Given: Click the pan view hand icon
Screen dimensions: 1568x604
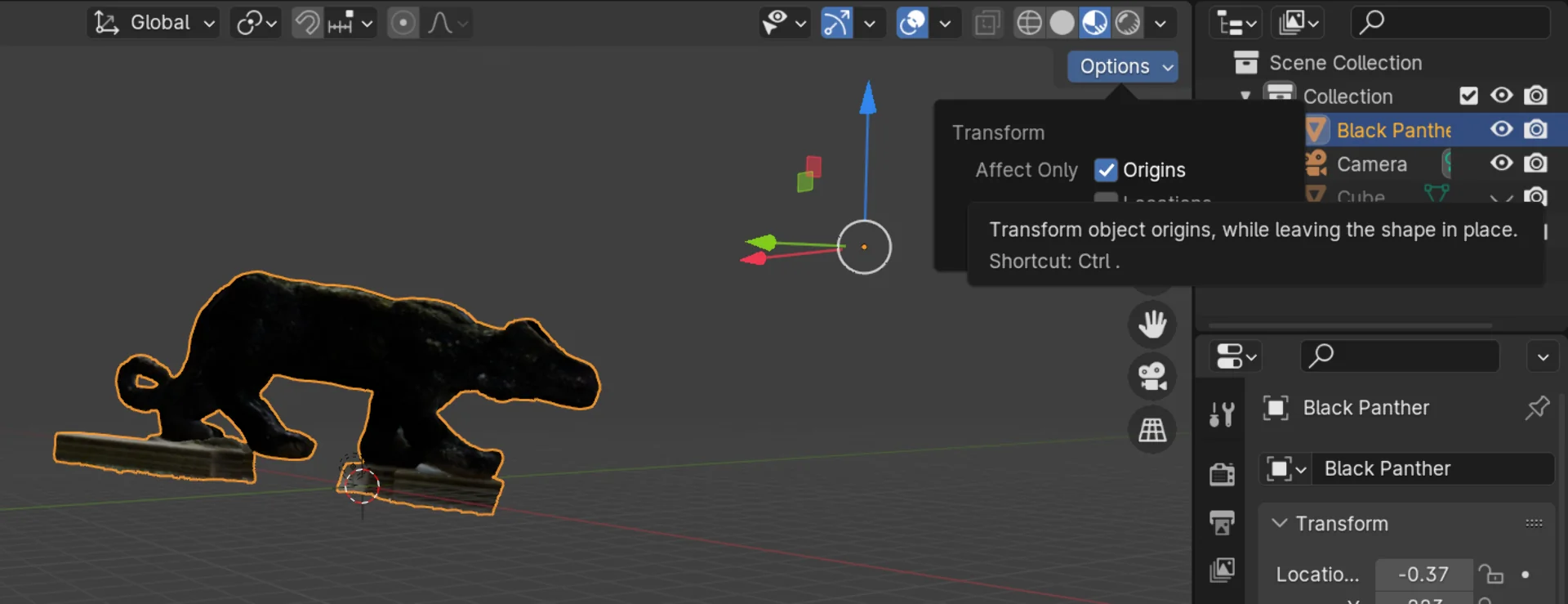Looking at the screenshot, I should coord(1151,324).
